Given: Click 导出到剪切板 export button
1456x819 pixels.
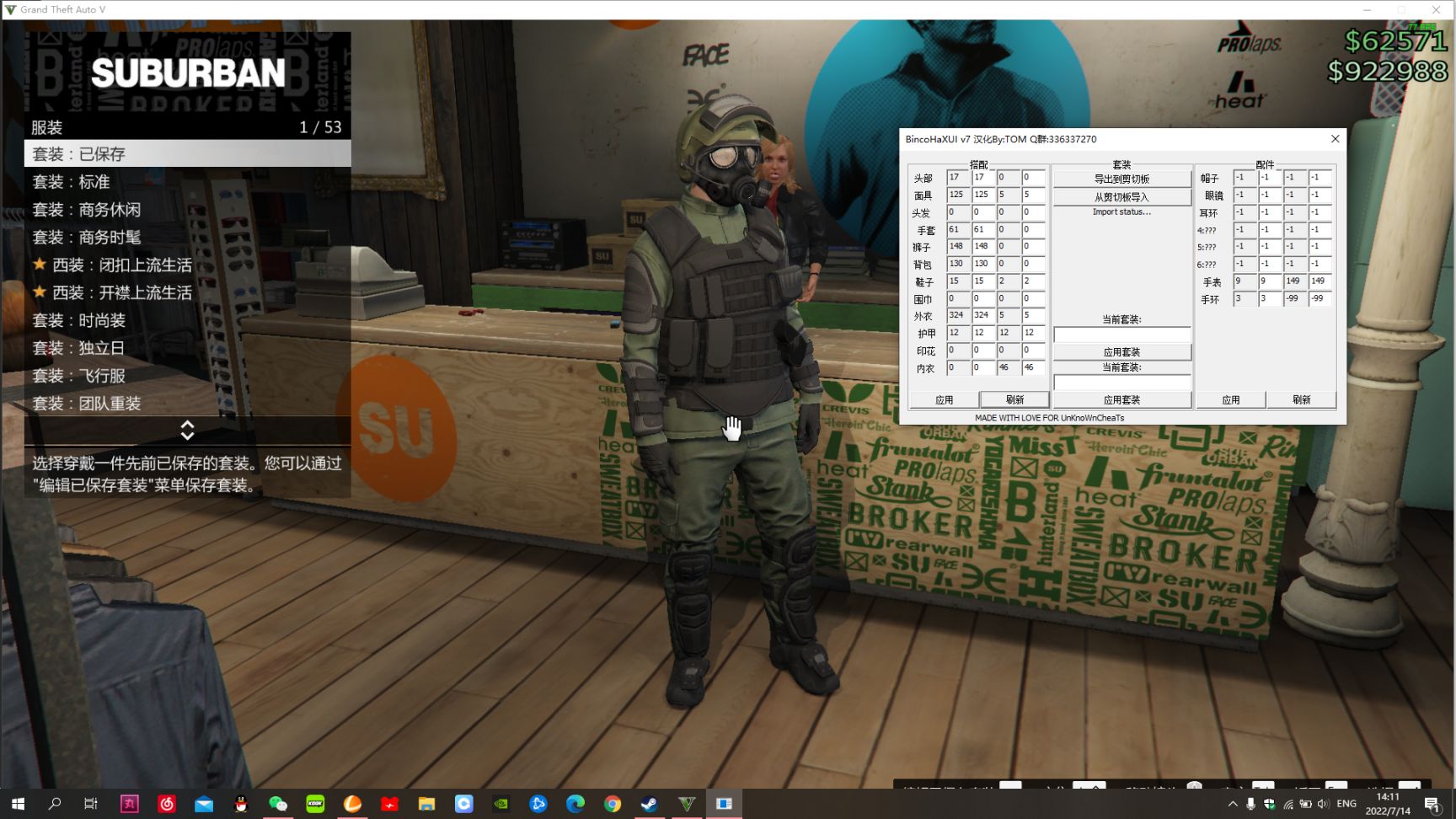Looking at the screenshot, I should (1121, 179).
